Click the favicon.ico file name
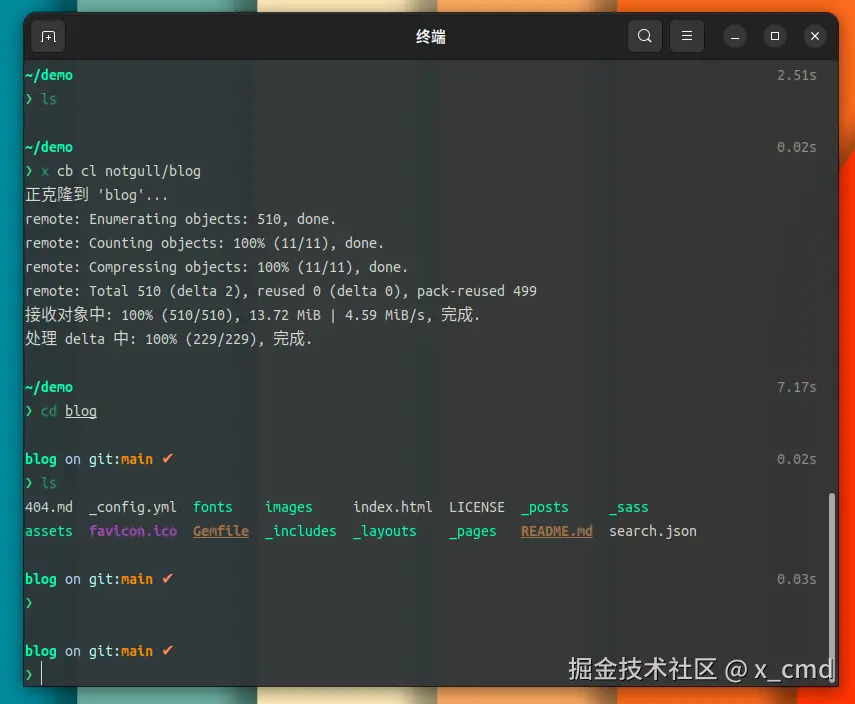 (x=133, y=531)
